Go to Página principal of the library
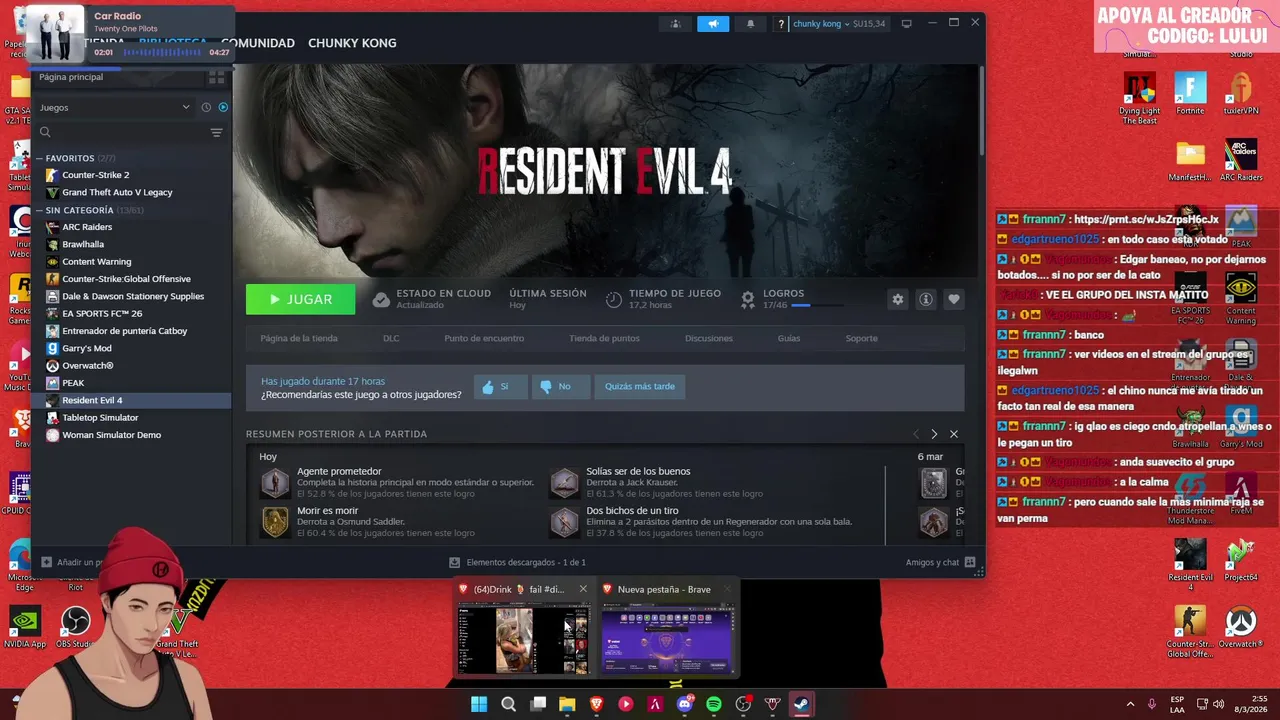Screen dimensions: 1280x720 point(71,77)
